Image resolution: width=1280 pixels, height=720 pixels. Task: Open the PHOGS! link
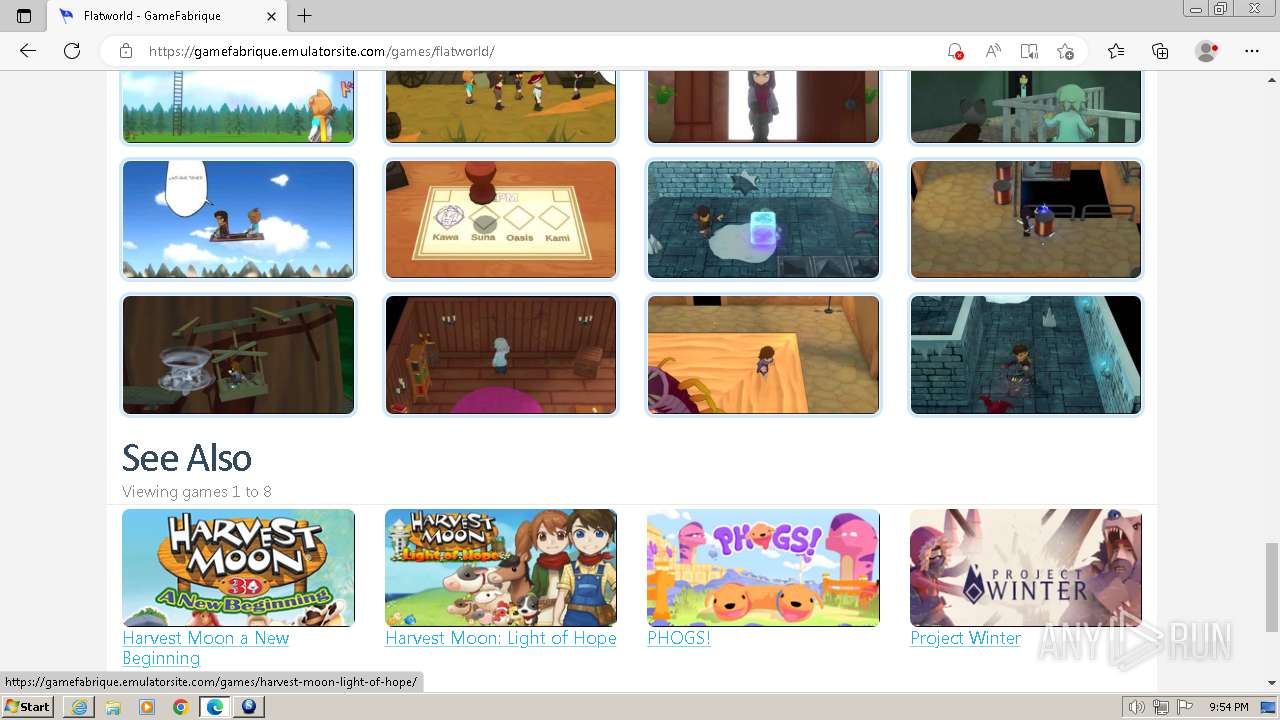click(x=679, y=638)
